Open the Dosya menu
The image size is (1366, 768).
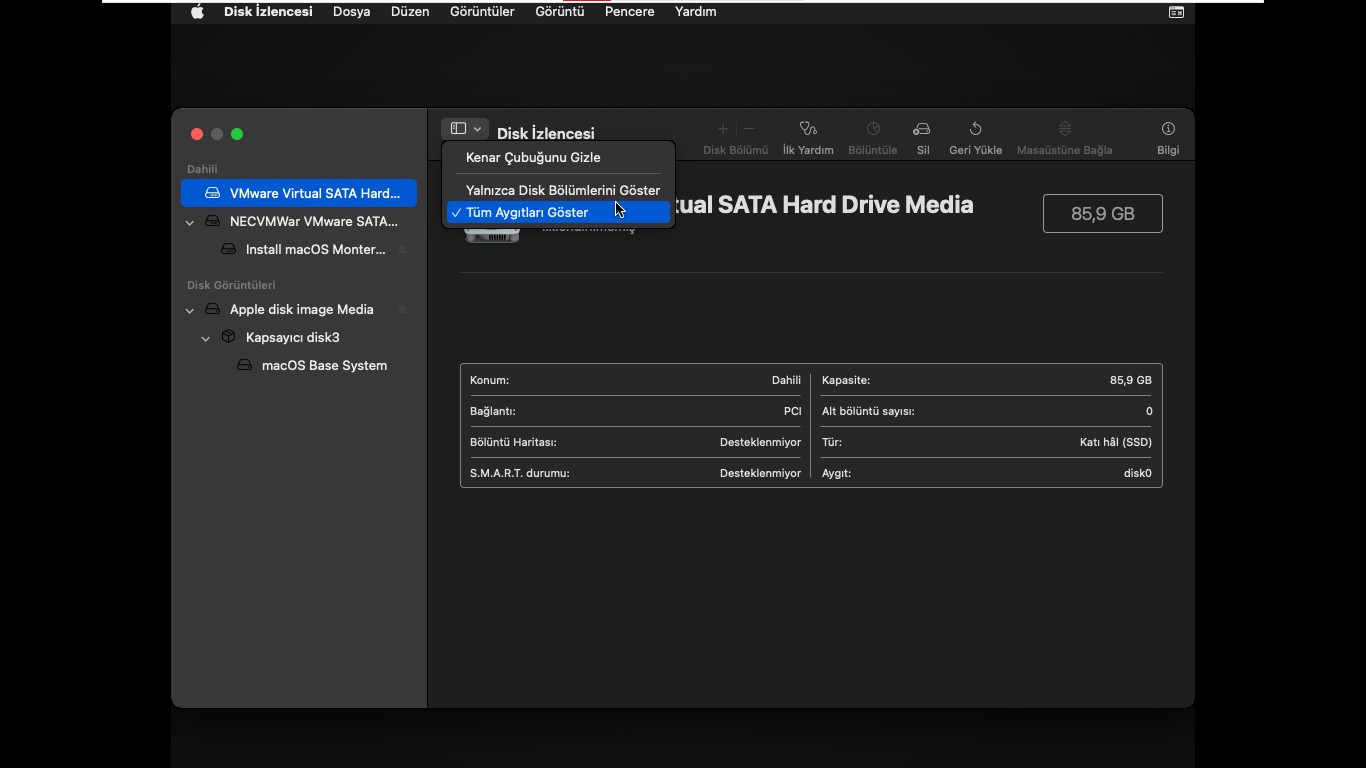(352, 12)
